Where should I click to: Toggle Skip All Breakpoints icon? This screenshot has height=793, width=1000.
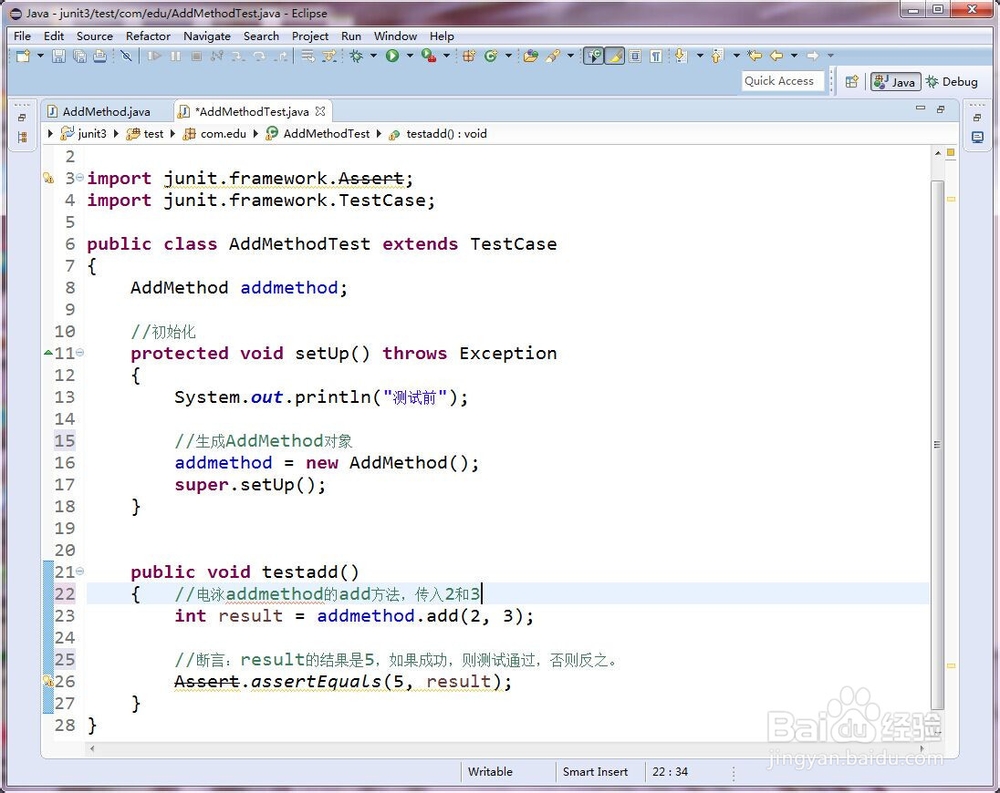click(126, 56)
